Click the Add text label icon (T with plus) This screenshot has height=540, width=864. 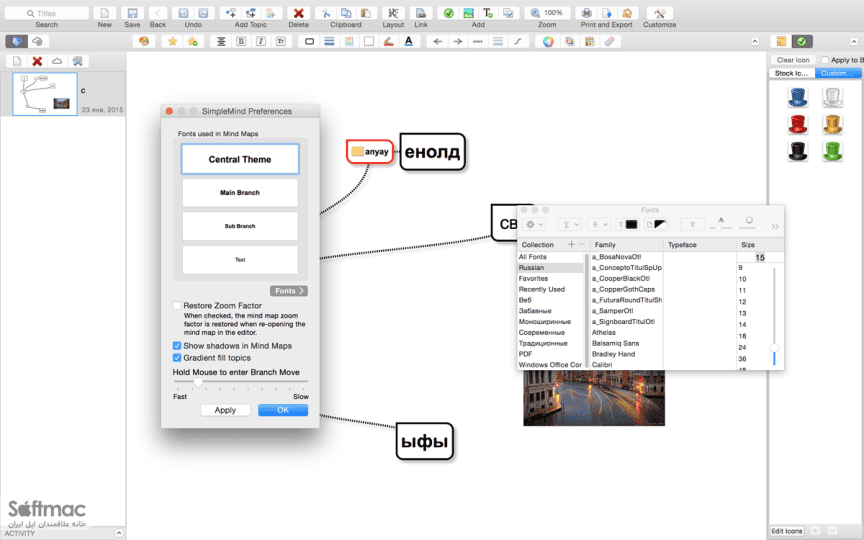pyautogui.click(x=488, y=13)
